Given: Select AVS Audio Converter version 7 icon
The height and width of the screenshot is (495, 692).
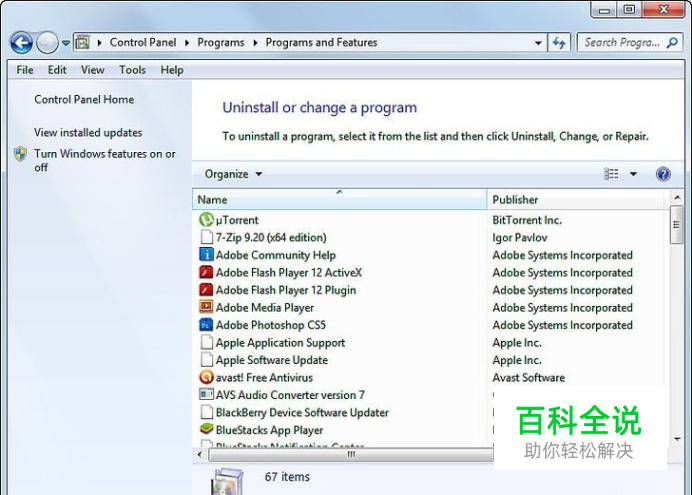Looking at the screenshot, I should tap(206, 394).
